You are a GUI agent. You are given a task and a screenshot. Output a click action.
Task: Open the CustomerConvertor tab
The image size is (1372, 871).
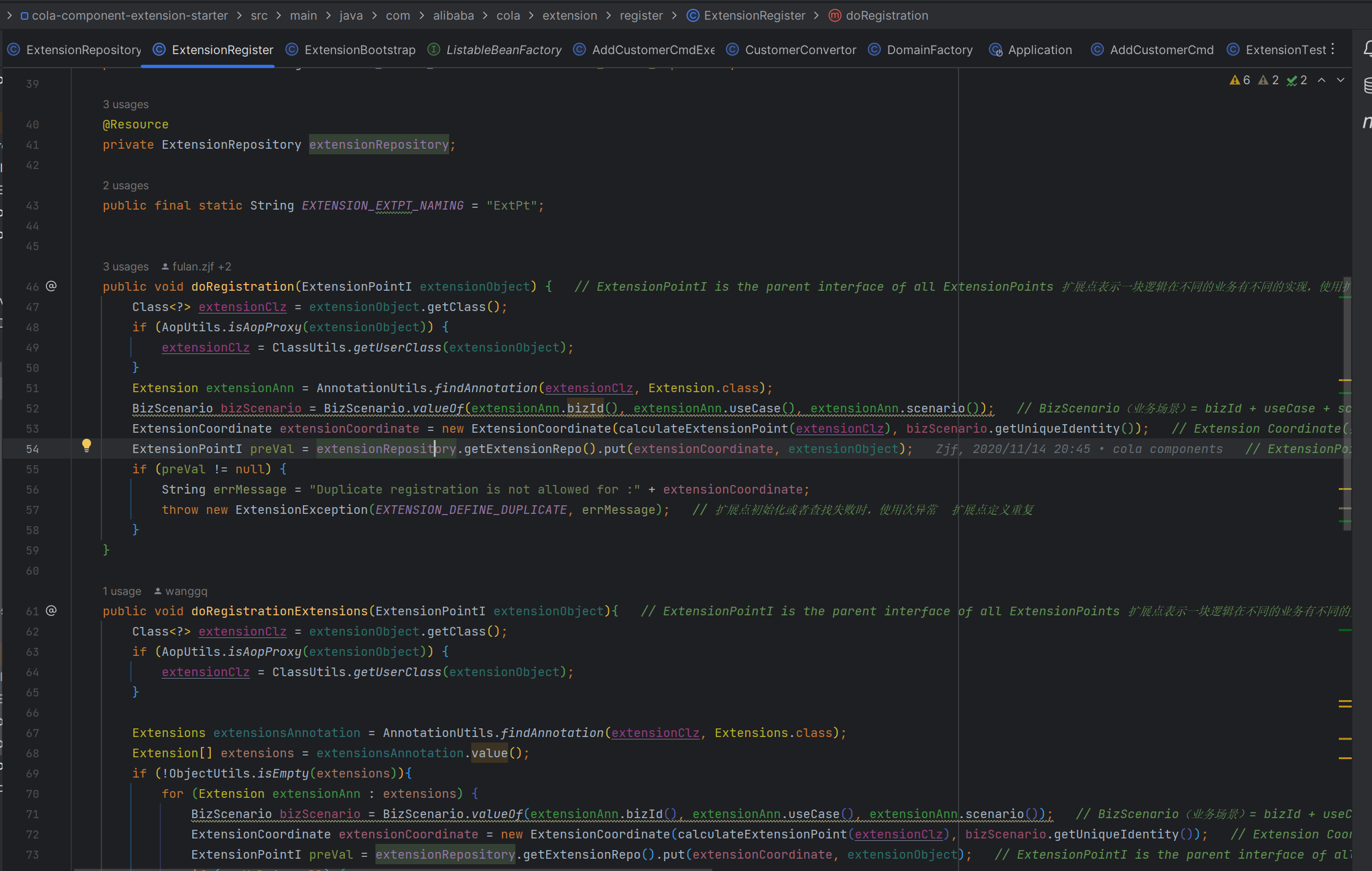(791, 50)
